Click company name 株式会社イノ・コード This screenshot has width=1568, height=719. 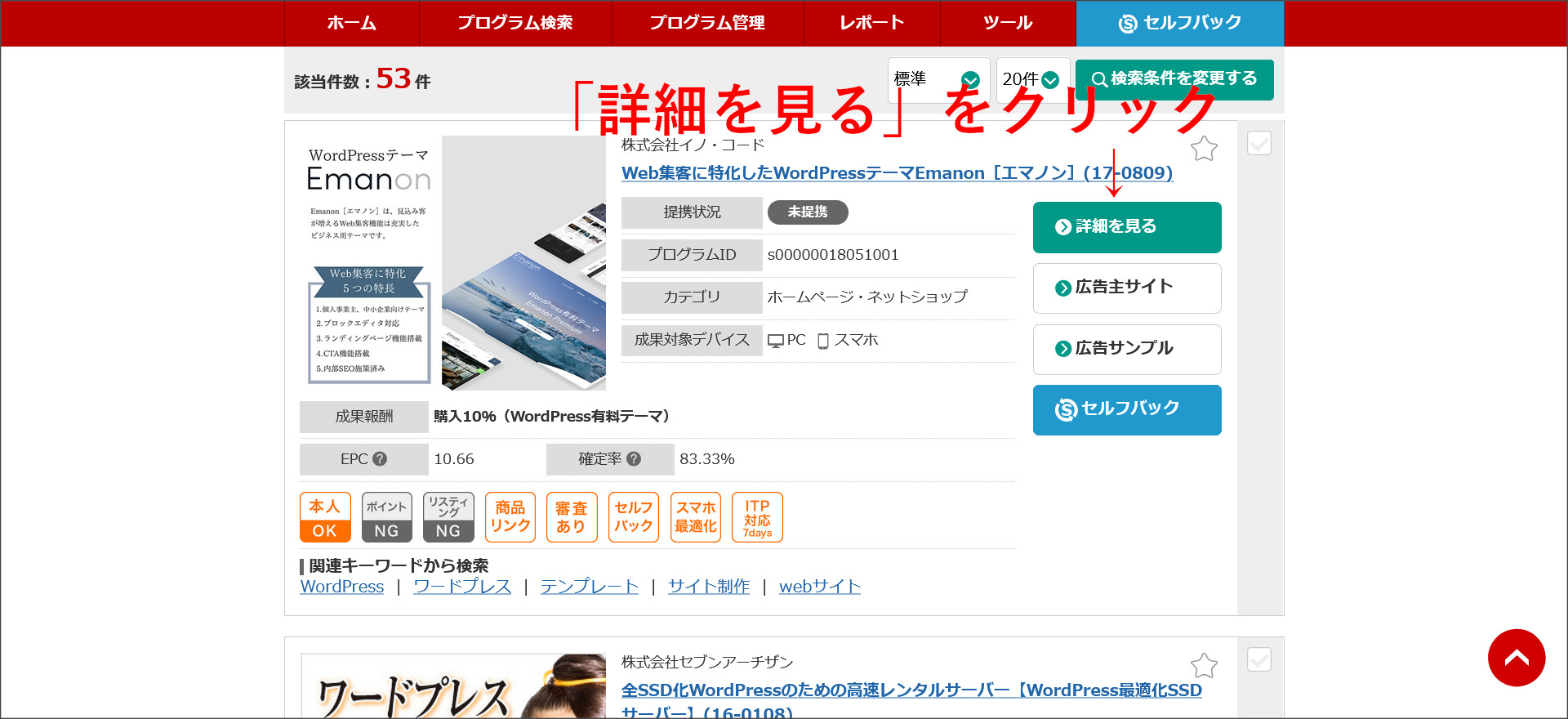[x=693, y=145]
